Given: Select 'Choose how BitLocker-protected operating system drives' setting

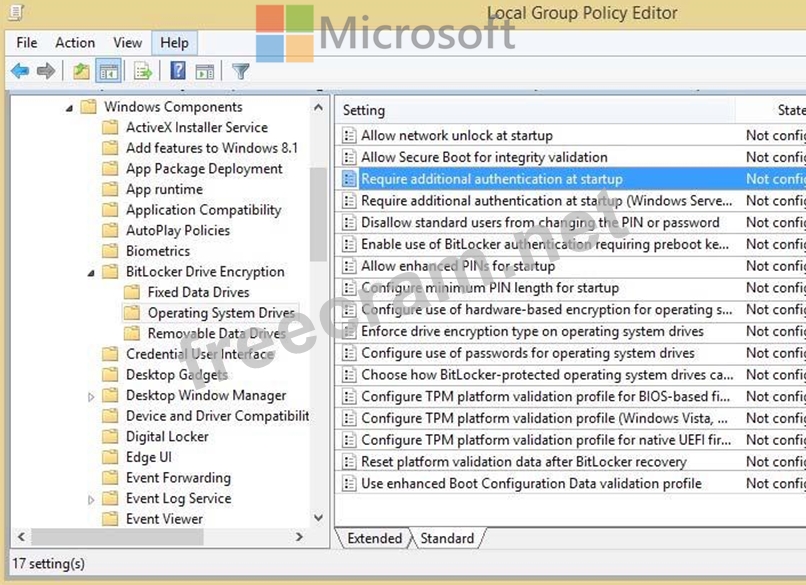Looking at the screenshot, I should [x=547, y=375].
